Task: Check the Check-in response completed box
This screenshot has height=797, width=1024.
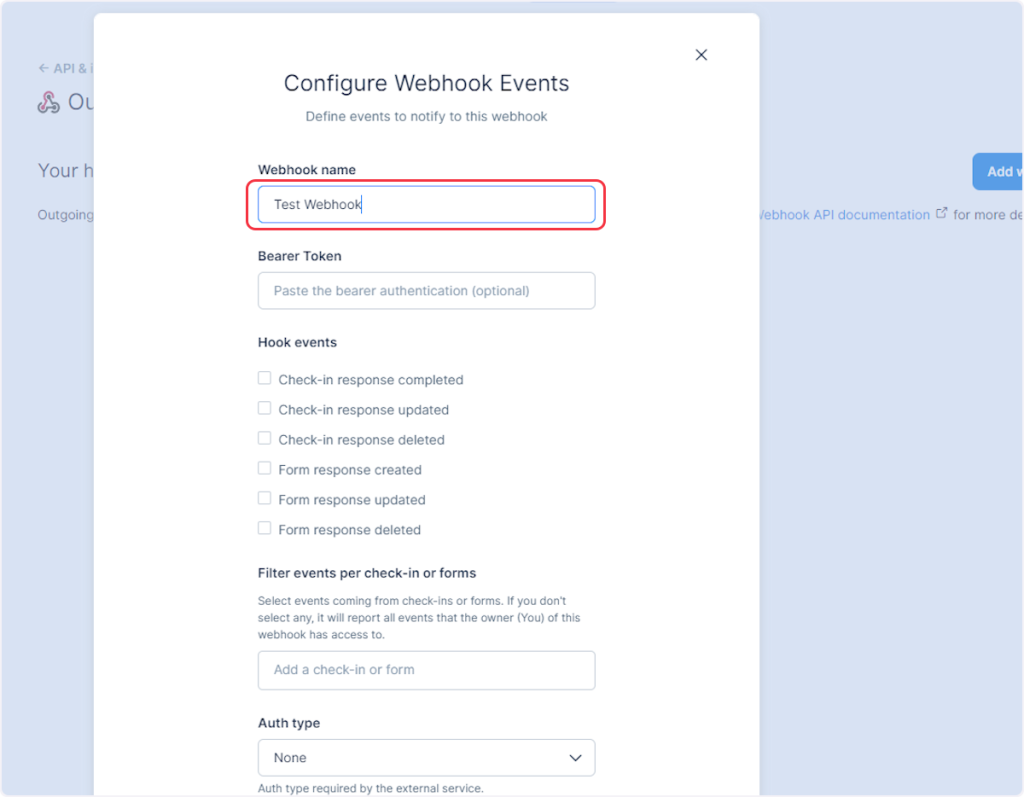Action: (265, 379)
